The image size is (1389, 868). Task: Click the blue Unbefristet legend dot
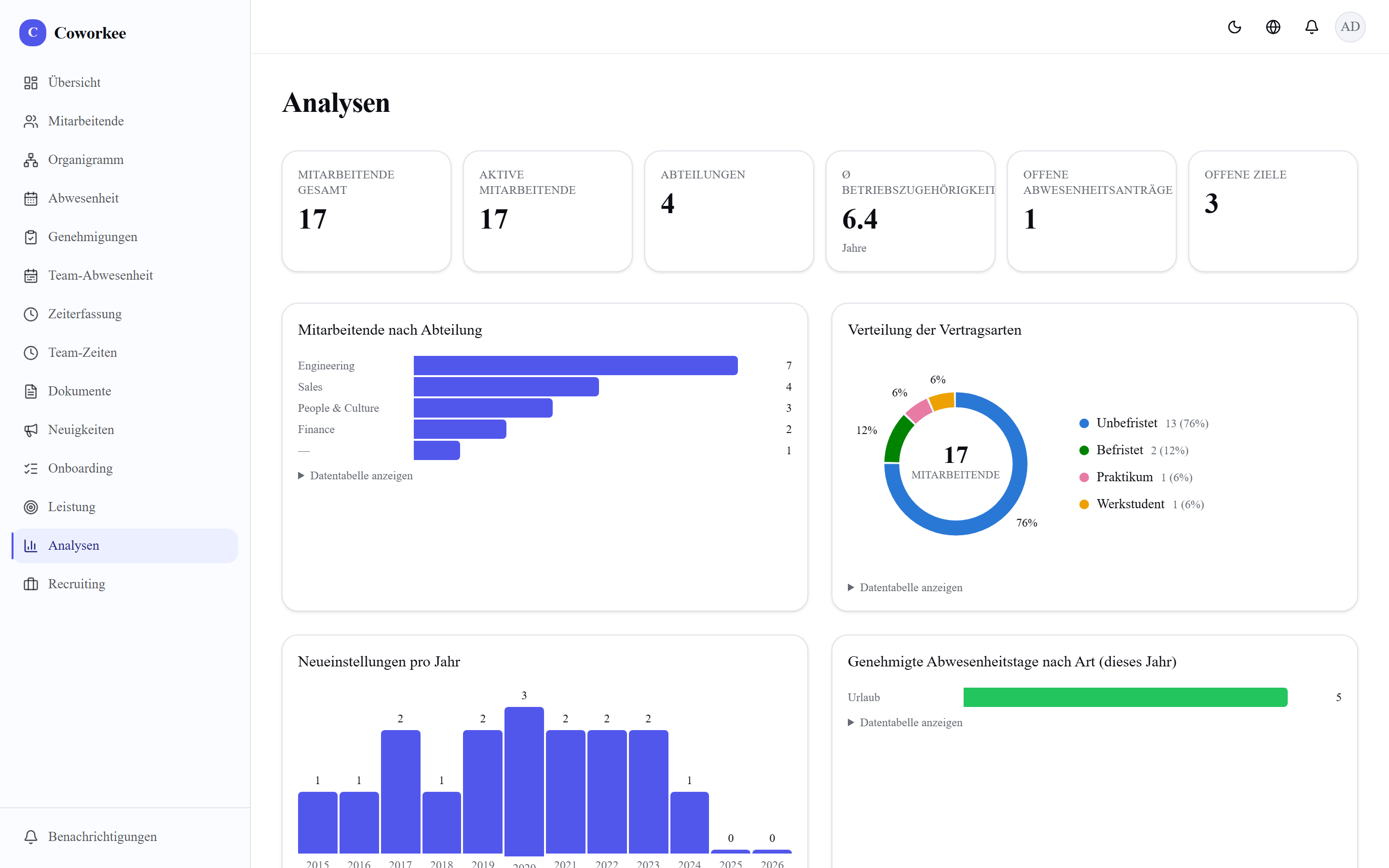point(1084,424)
